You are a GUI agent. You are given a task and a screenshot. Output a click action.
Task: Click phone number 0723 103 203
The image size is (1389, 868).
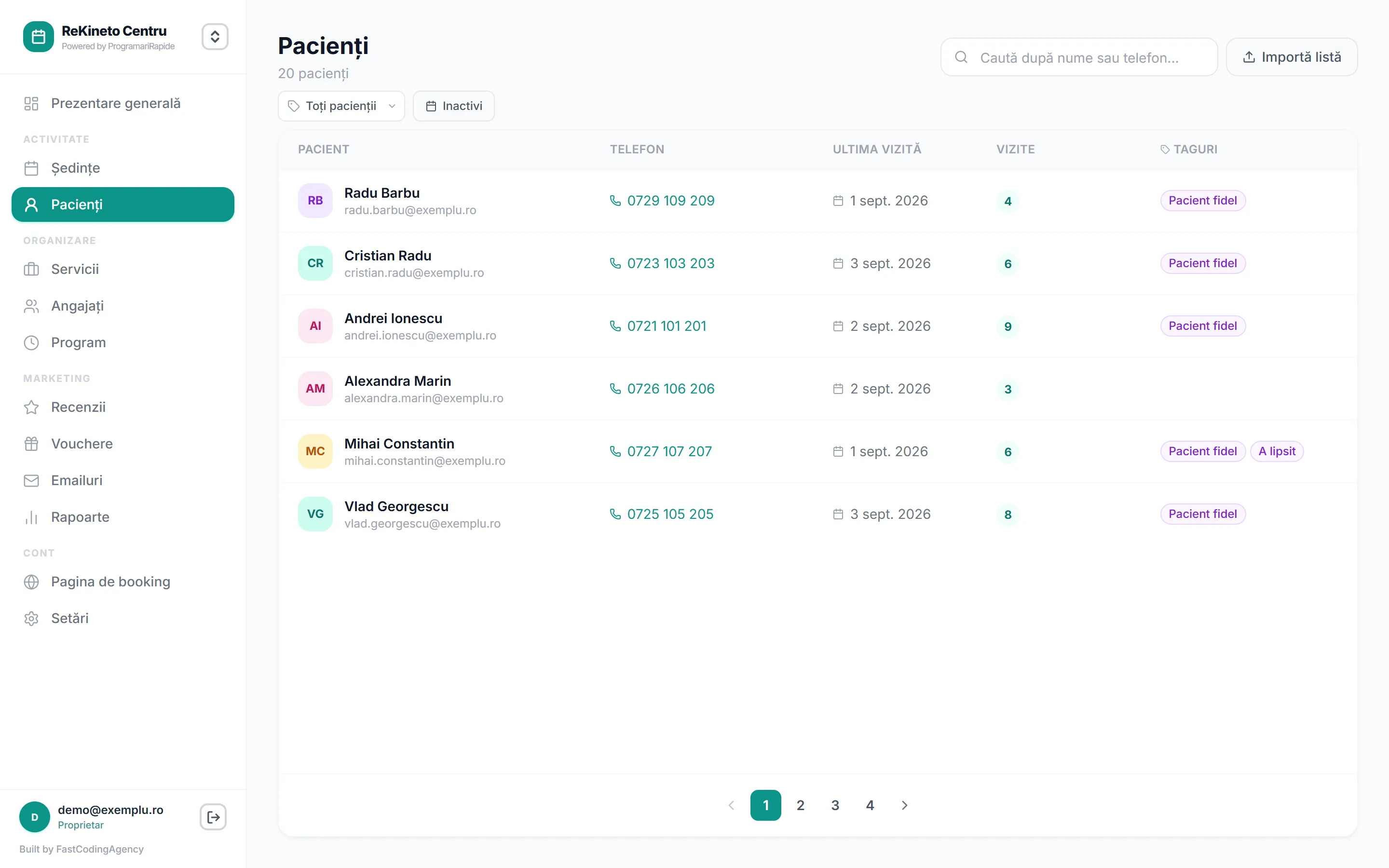pos(670,263)
